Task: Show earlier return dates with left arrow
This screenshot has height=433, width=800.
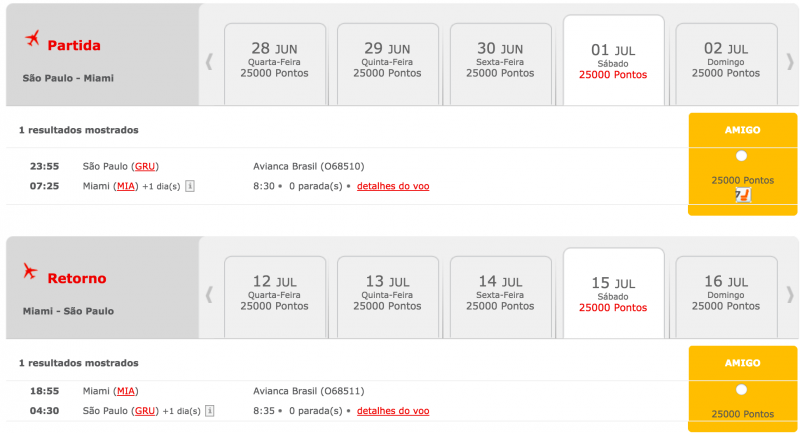Action: (x=209, y=294)
